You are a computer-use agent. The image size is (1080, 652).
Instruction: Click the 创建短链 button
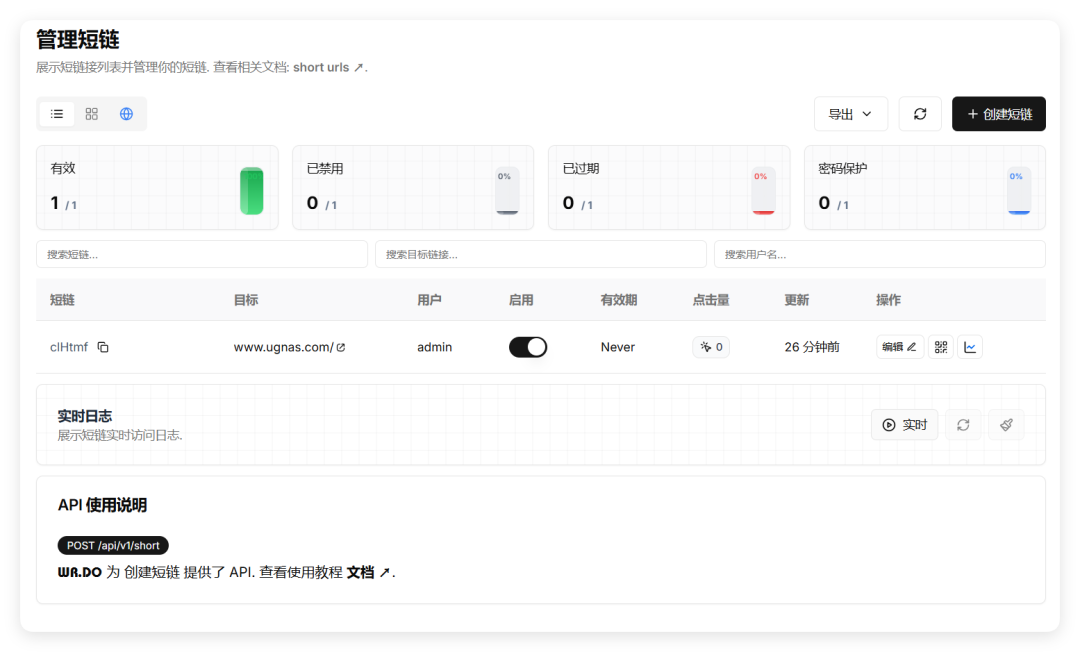[x=999, y=114]
